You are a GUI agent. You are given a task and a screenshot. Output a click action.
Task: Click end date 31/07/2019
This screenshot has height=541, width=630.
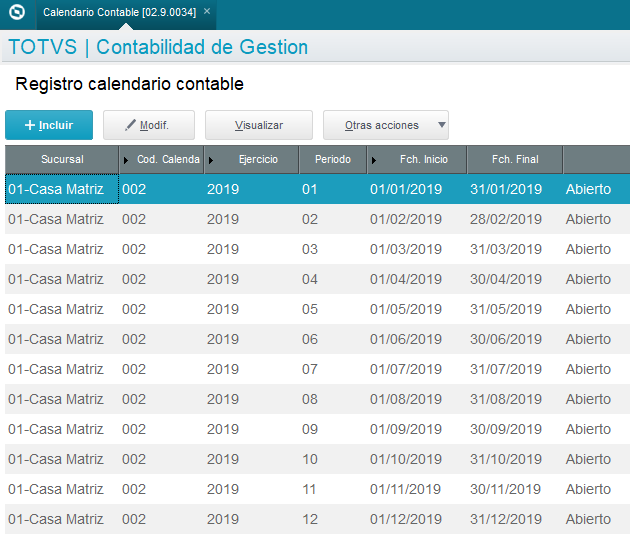click(x=506, y=369)
